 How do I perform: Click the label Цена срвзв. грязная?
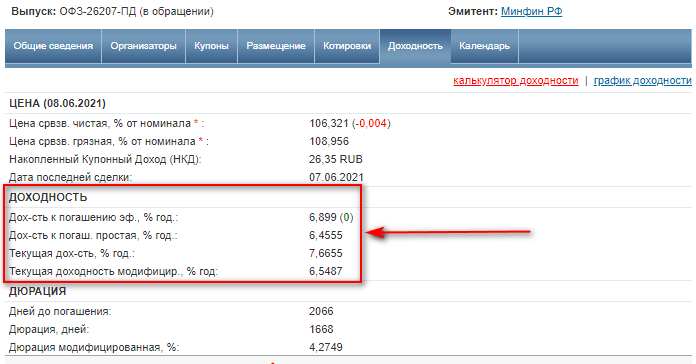point(109,142)
